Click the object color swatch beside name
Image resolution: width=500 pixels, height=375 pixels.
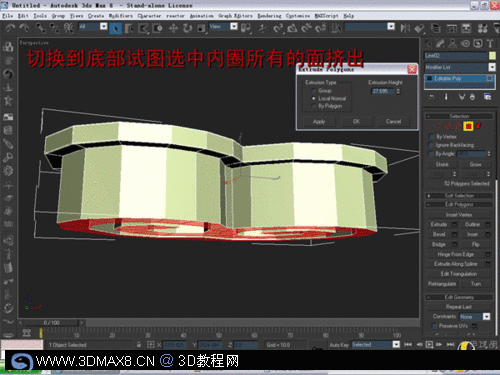492,55
